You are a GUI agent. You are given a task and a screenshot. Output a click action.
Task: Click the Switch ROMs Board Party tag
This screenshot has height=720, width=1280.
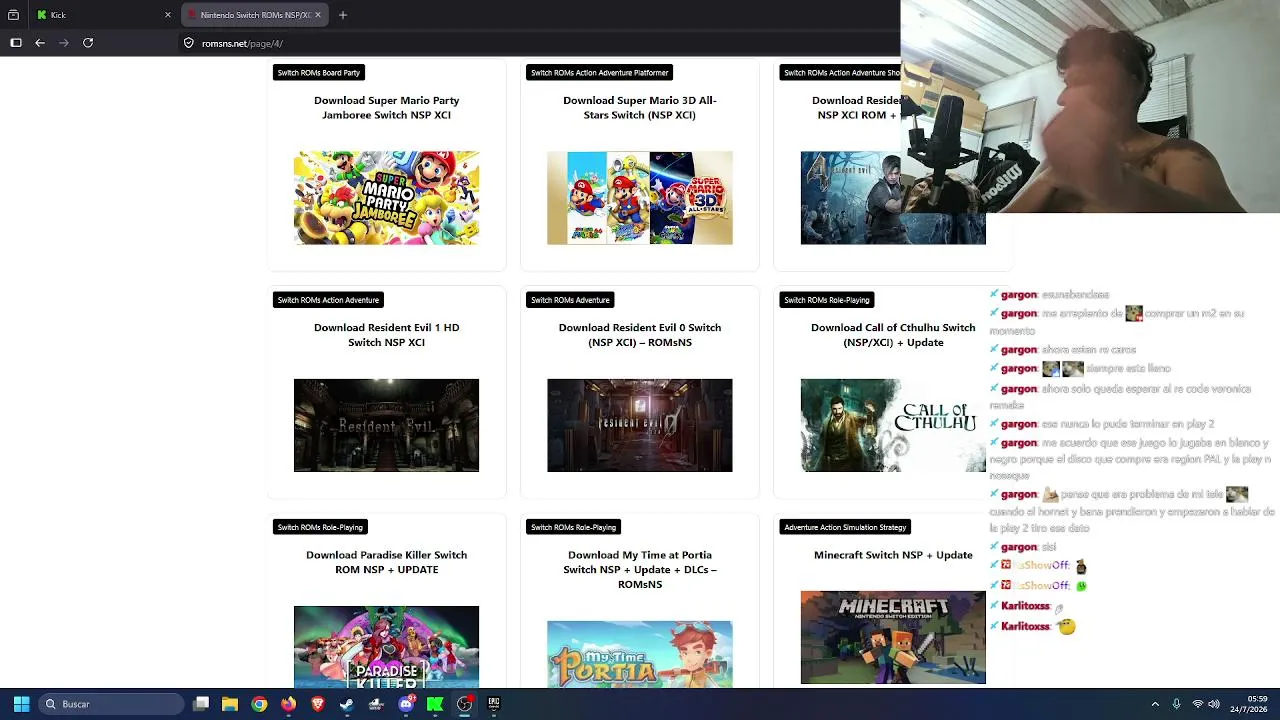pyautogui.click(x=318, y=72)
